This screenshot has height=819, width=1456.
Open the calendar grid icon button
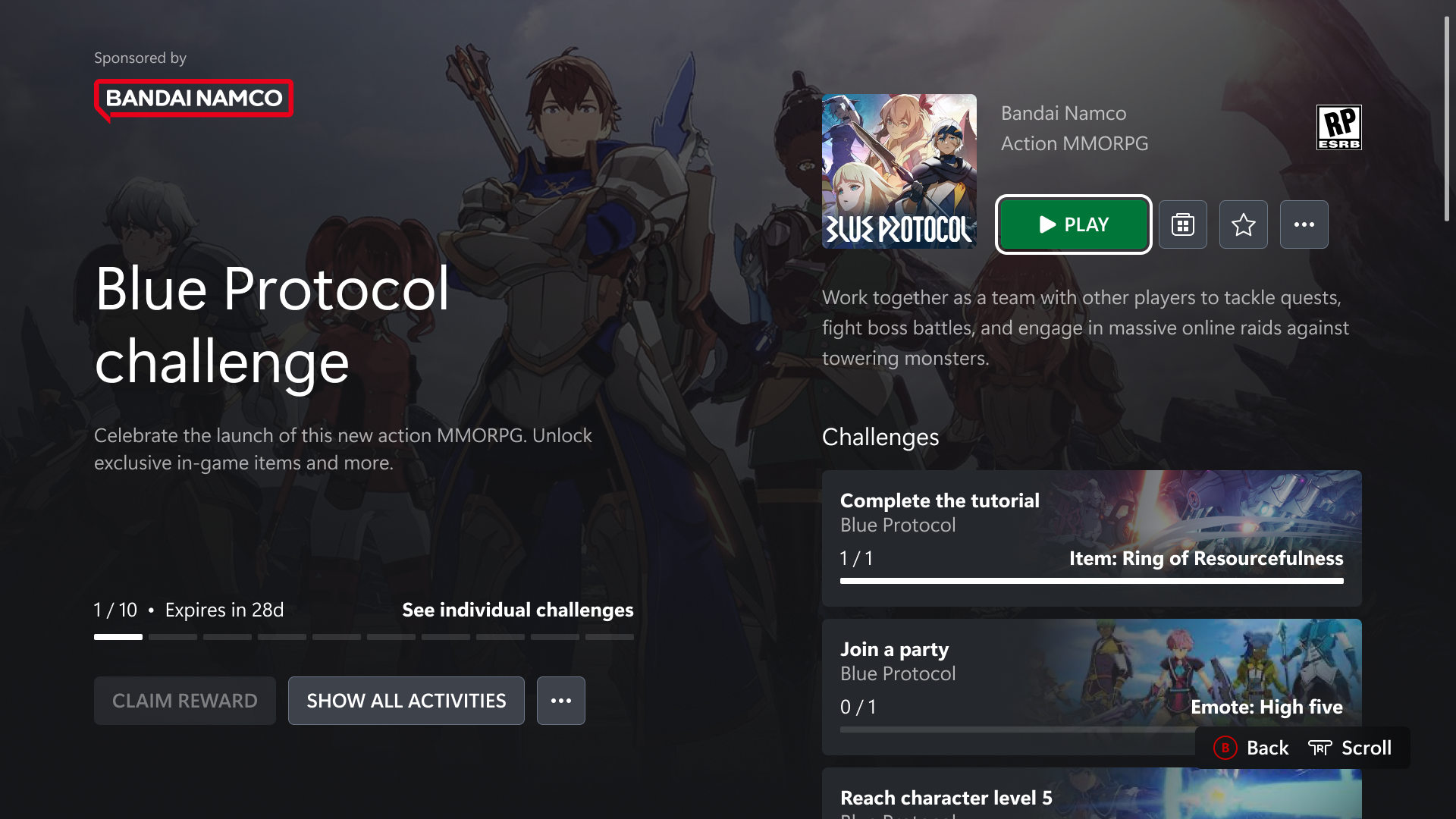coord(1182,224)
